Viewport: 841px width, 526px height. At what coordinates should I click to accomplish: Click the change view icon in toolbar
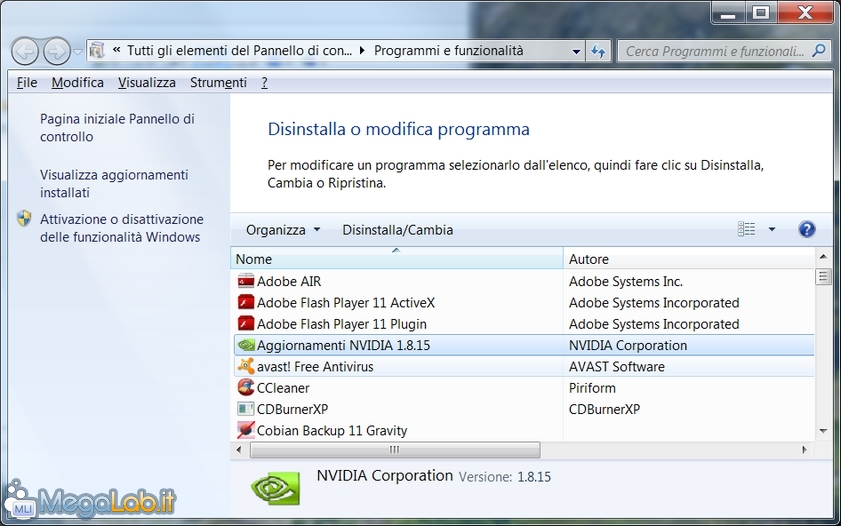746,229
